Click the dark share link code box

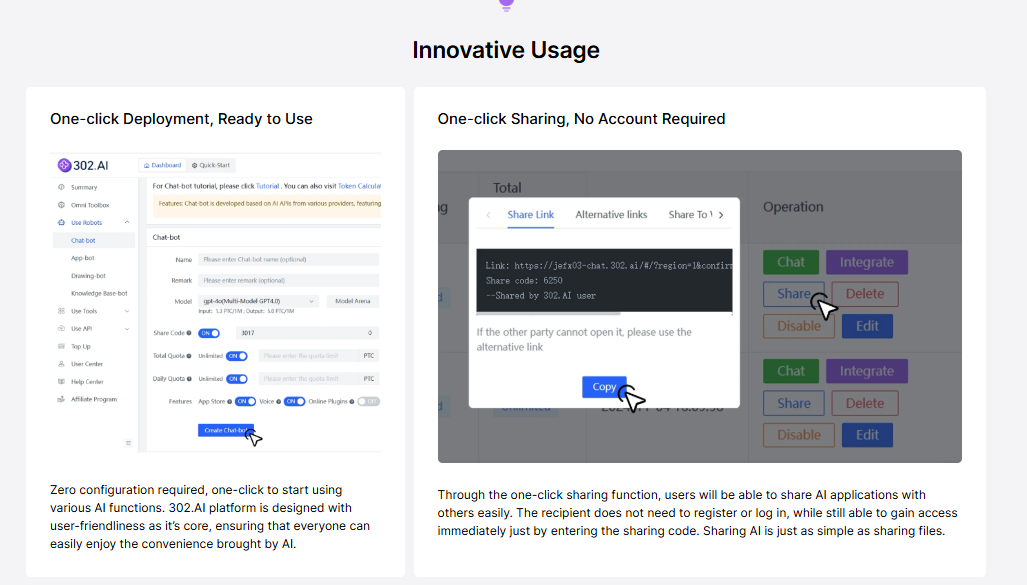(x=604, y=280)
